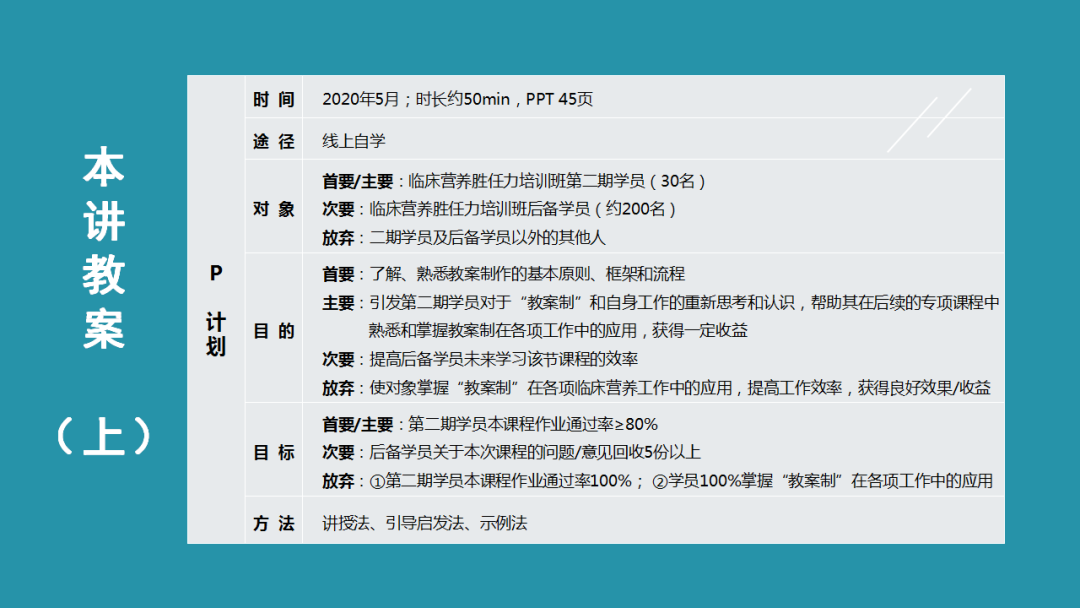
Task: Click the line about 后备学员（约200名）
Action: tap(499, 209)
